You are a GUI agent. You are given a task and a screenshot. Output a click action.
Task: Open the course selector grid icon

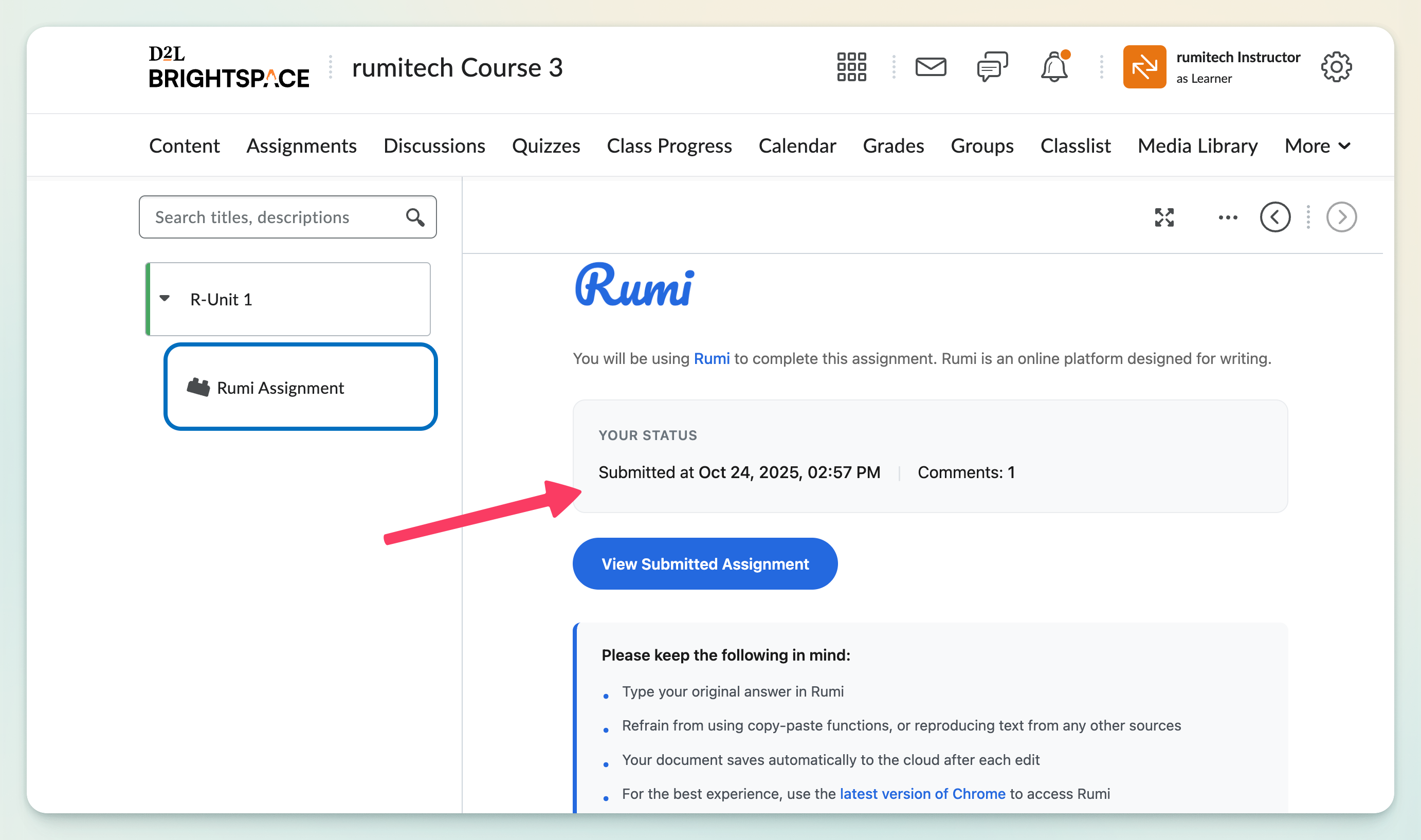pyautogui.click(x=851, y=67)
